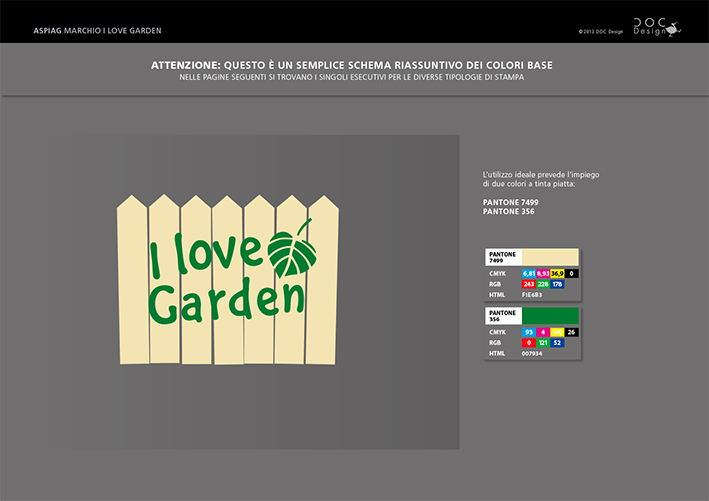
Task: Click the 'PANTONE 356' label in white box
Action: tap(502, 316)
